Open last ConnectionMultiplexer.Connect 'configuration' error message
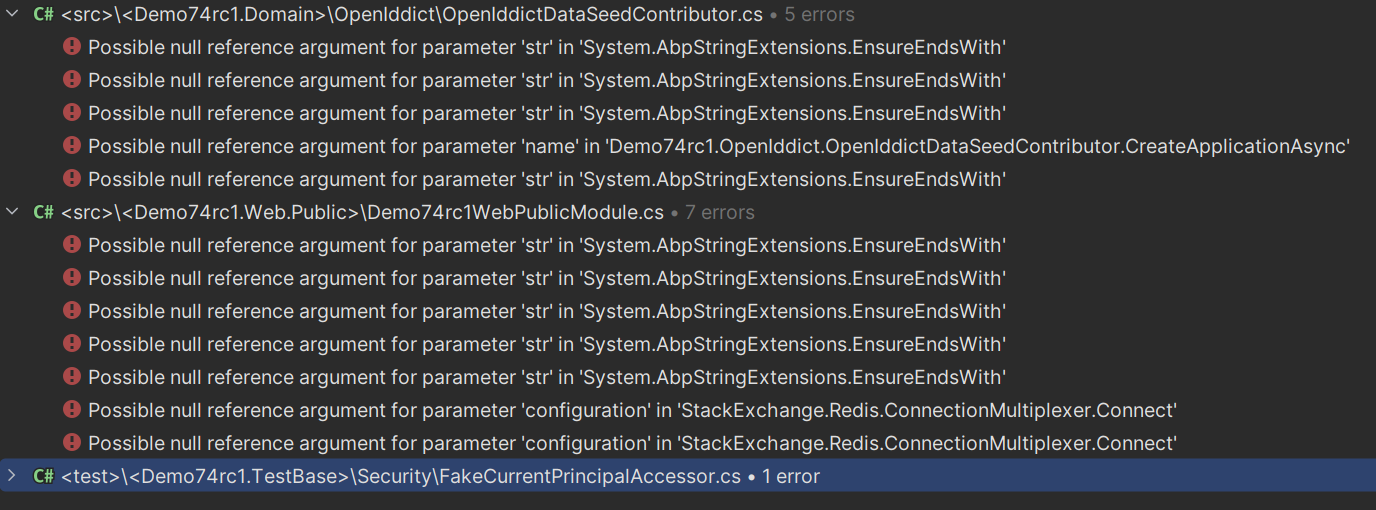This screenshot has height=510, width=1376. point(632,443)
